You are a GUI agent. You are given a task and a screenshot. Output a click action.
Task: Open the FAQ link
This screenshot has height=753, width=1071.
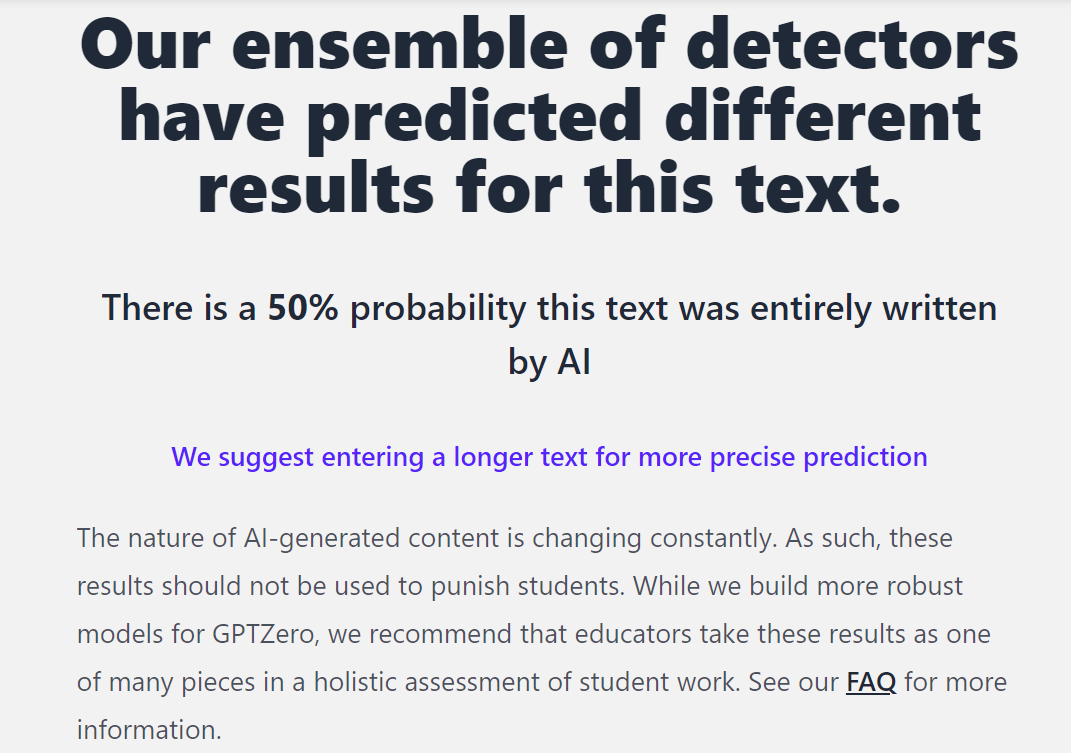pos(870,683)
